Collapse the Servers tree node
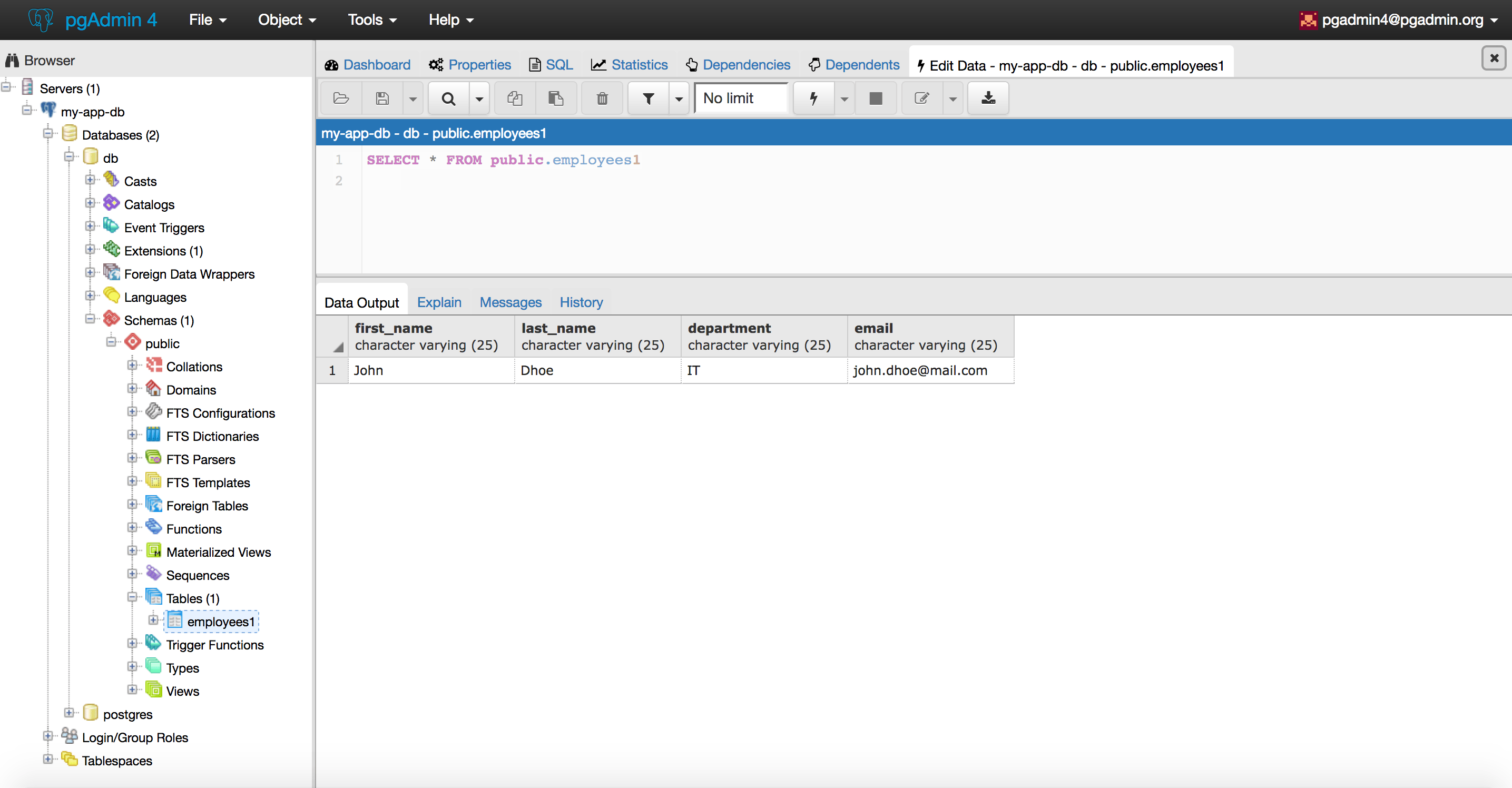1512x788 pixels. [6, 87]
